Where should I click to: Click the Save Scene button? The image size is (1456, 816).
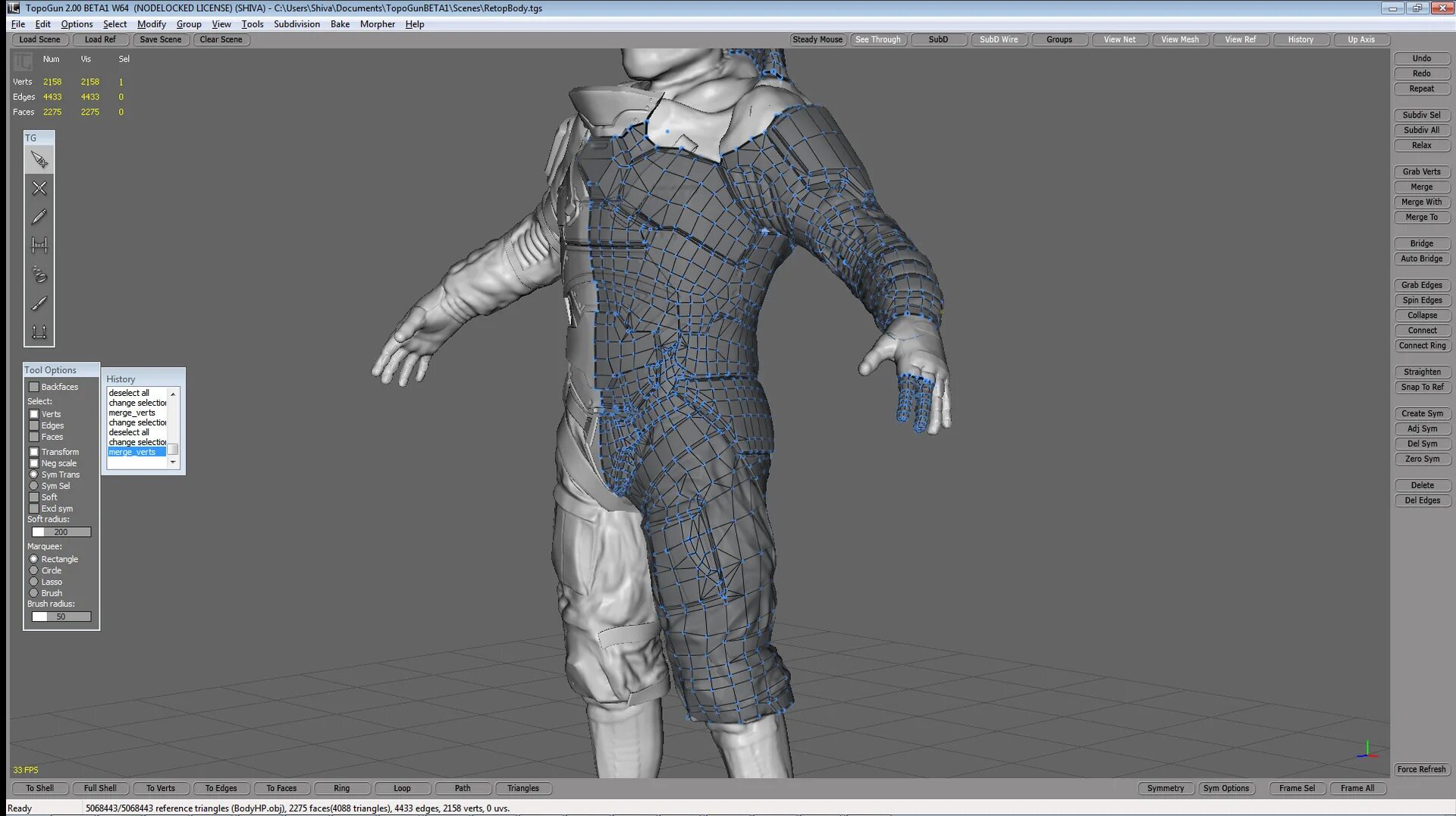pyautogui.click(x=161, y=39)
